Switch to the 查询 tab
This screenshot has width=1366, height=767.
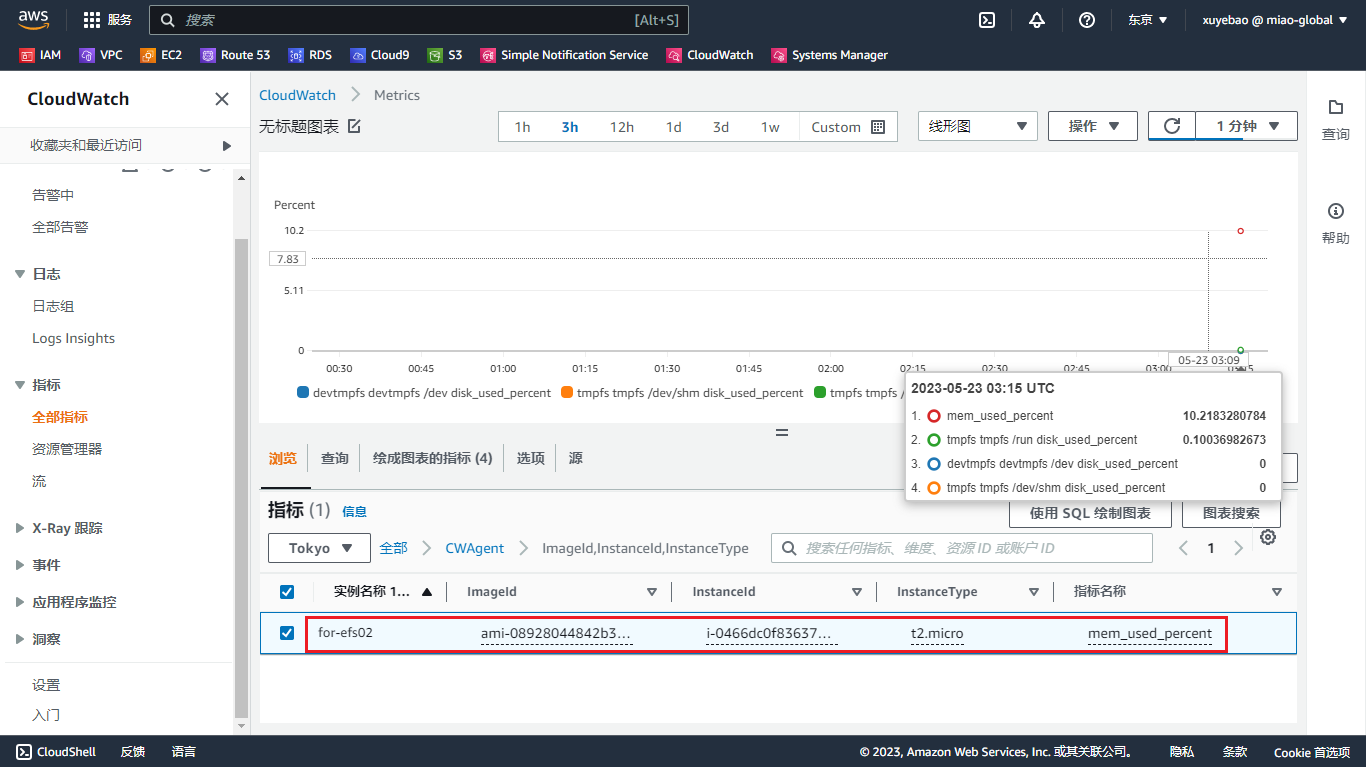[x=335, y=458]
